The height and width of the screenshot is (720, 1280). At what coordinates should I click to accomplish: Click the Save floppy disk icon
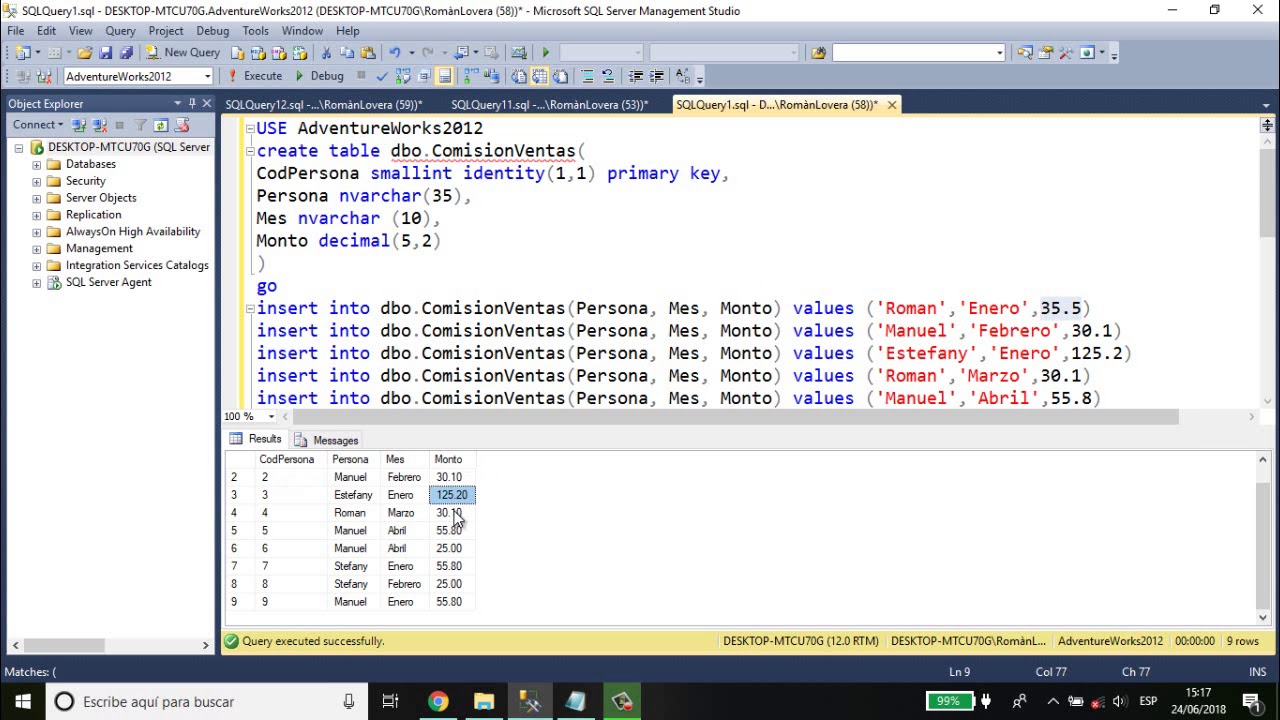tap(105, 52)
